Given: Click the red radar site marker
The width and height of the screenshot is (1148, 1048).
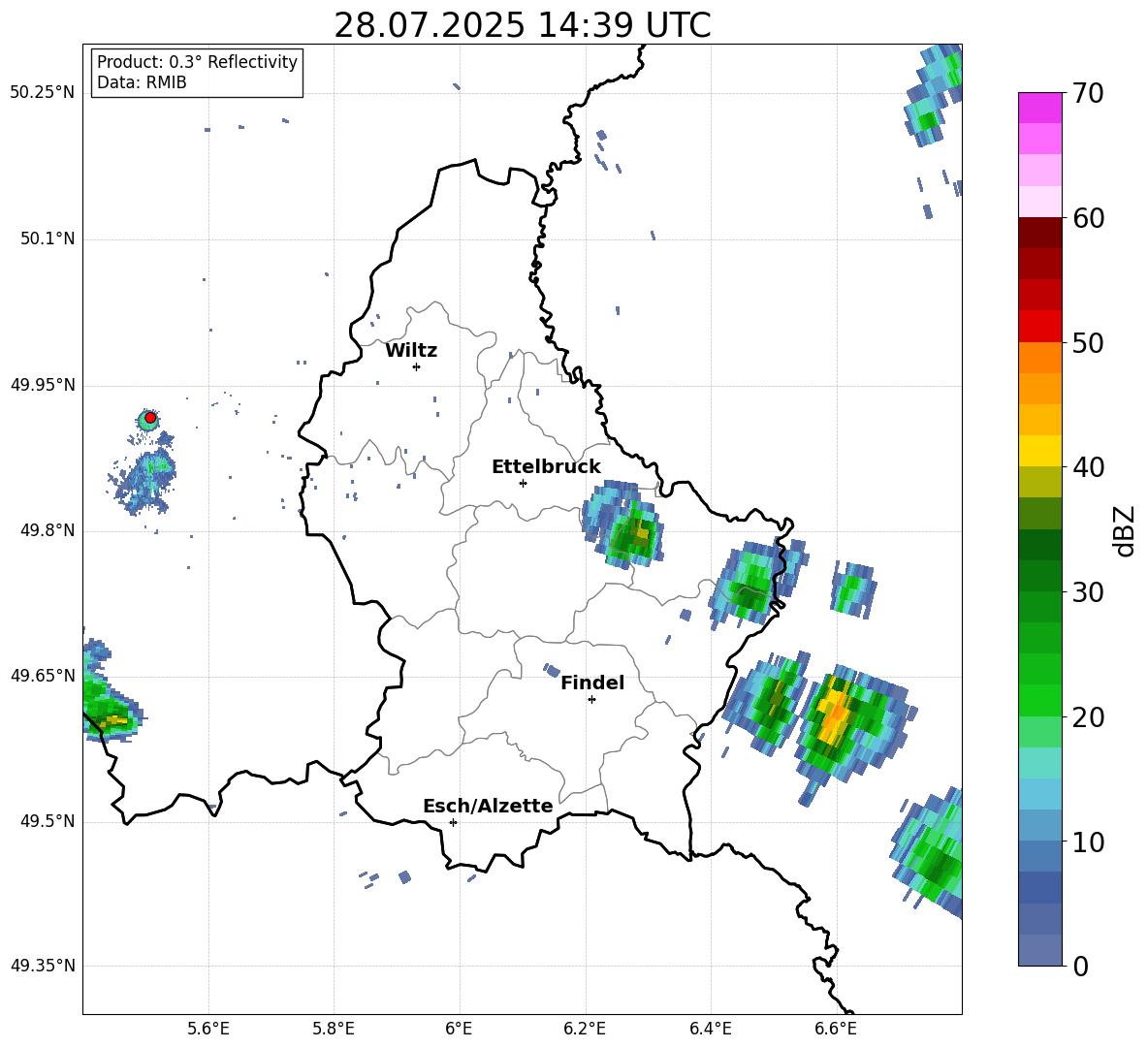Looking at the screenshot, I should (x=150, y=418).
